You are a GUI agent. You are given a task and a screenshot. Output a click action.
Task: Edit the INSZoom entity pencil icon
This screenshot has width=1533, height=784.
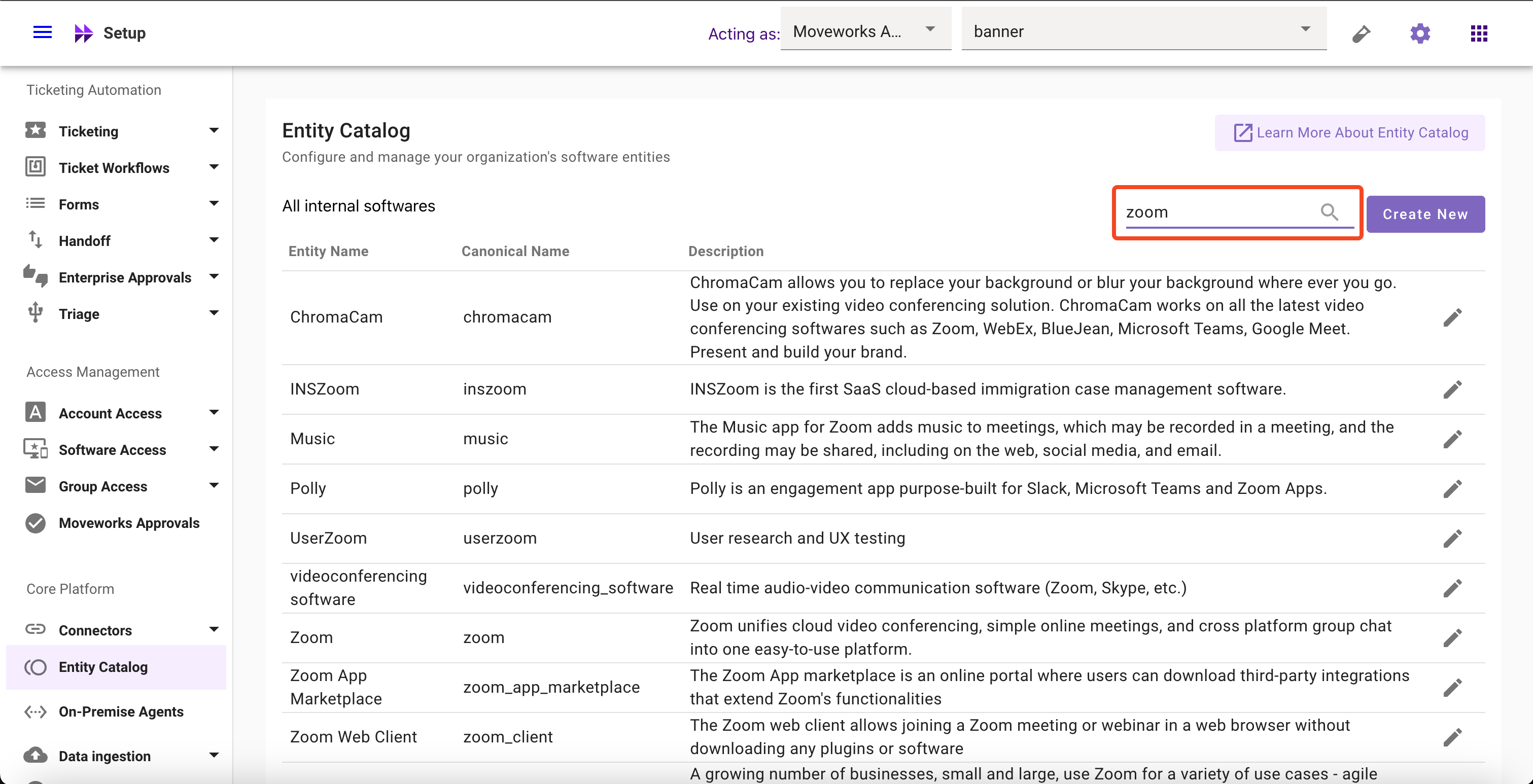pyautogui.click(x=1452, y=389)
